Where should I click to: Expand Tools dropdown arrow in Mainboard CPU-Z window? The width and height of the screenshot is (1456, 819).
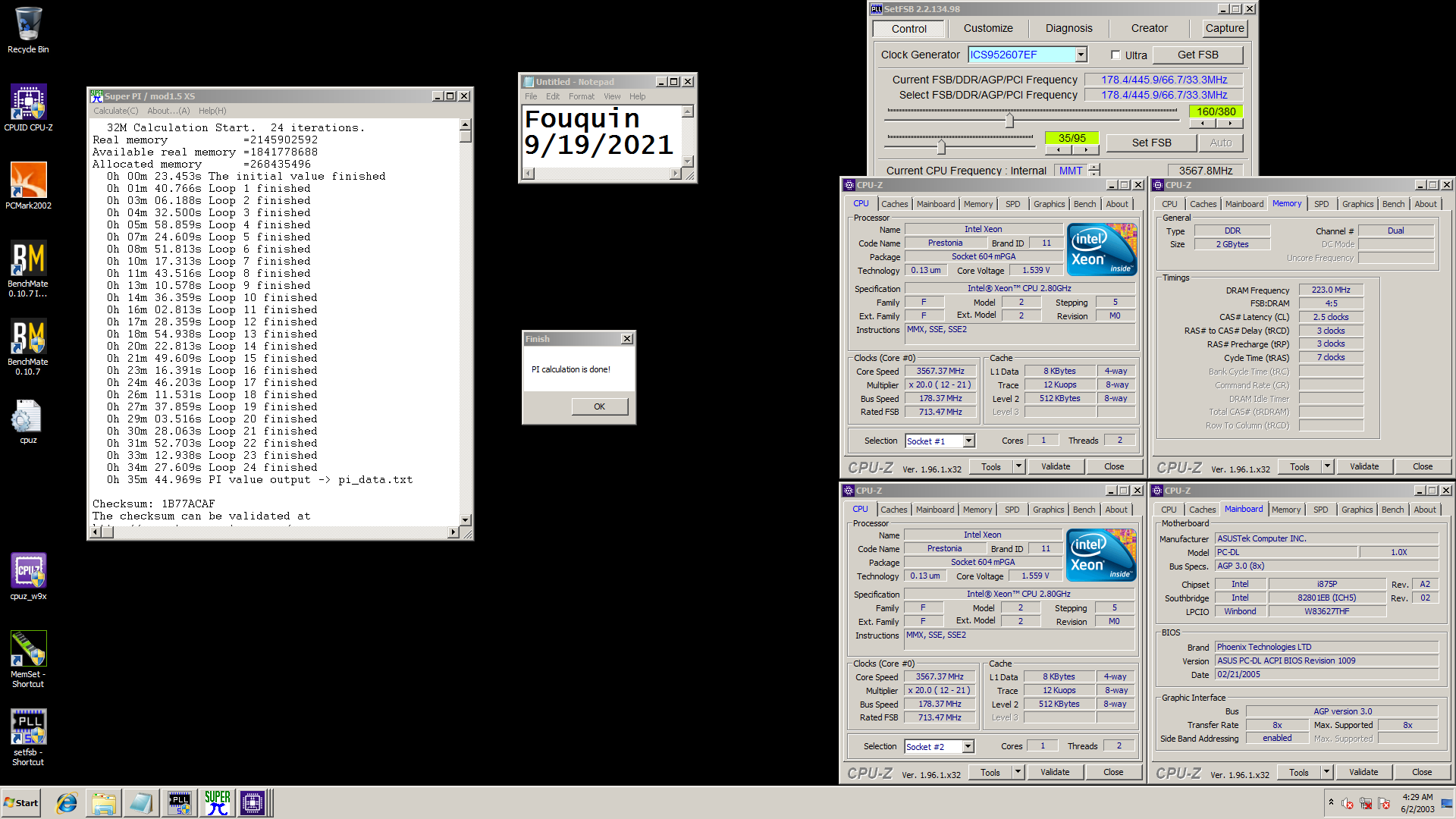1327,772
